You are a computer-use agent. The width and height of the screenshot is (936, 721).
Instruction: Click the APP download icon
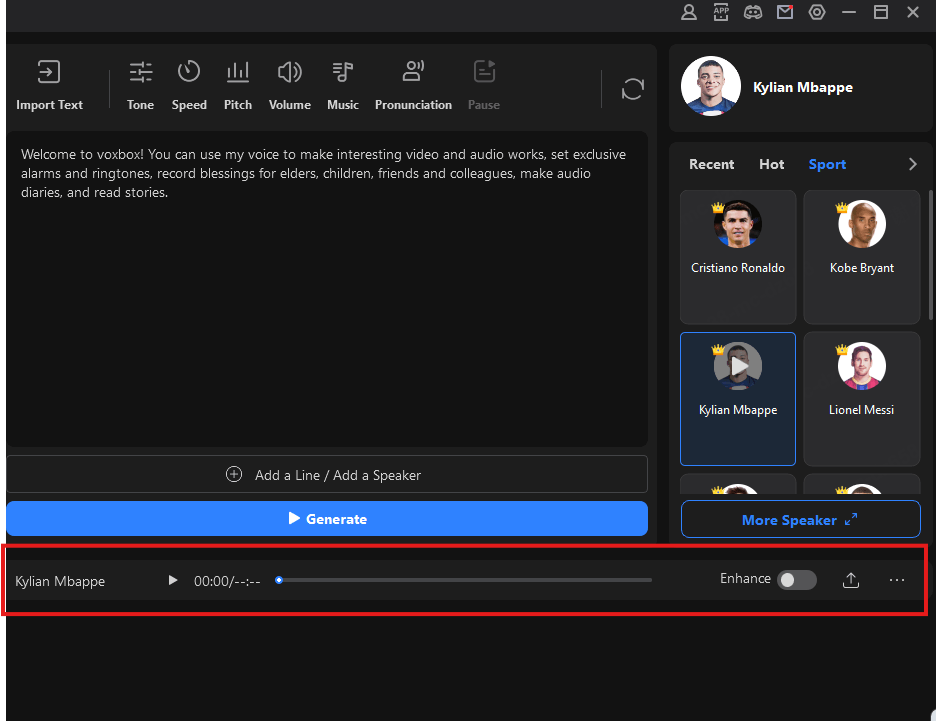point(721,12)
